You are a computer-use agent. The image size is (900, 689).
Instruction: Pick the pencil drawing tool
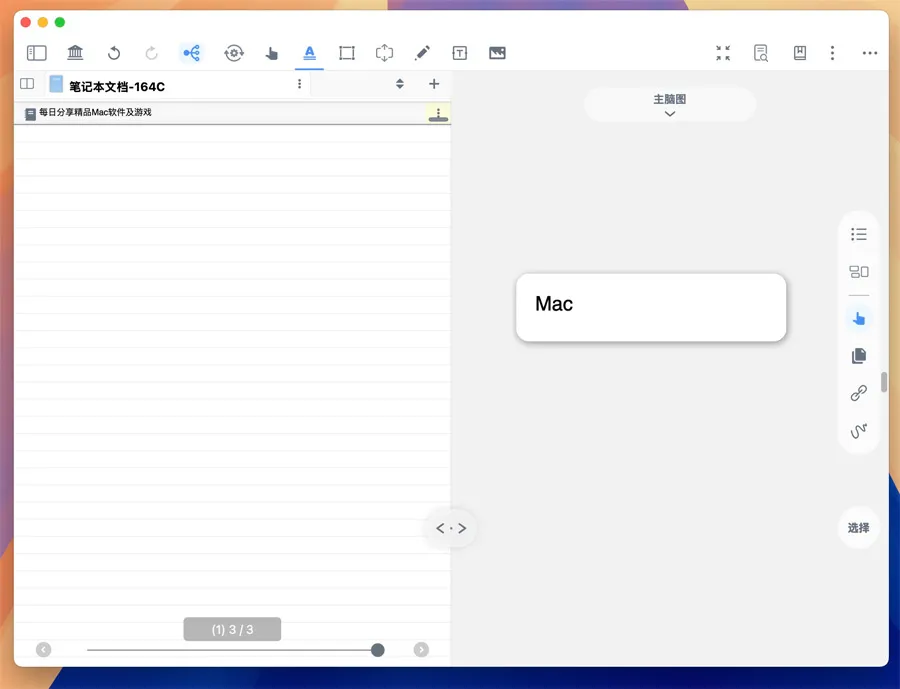pyautogui.click(x=422, y=53)
